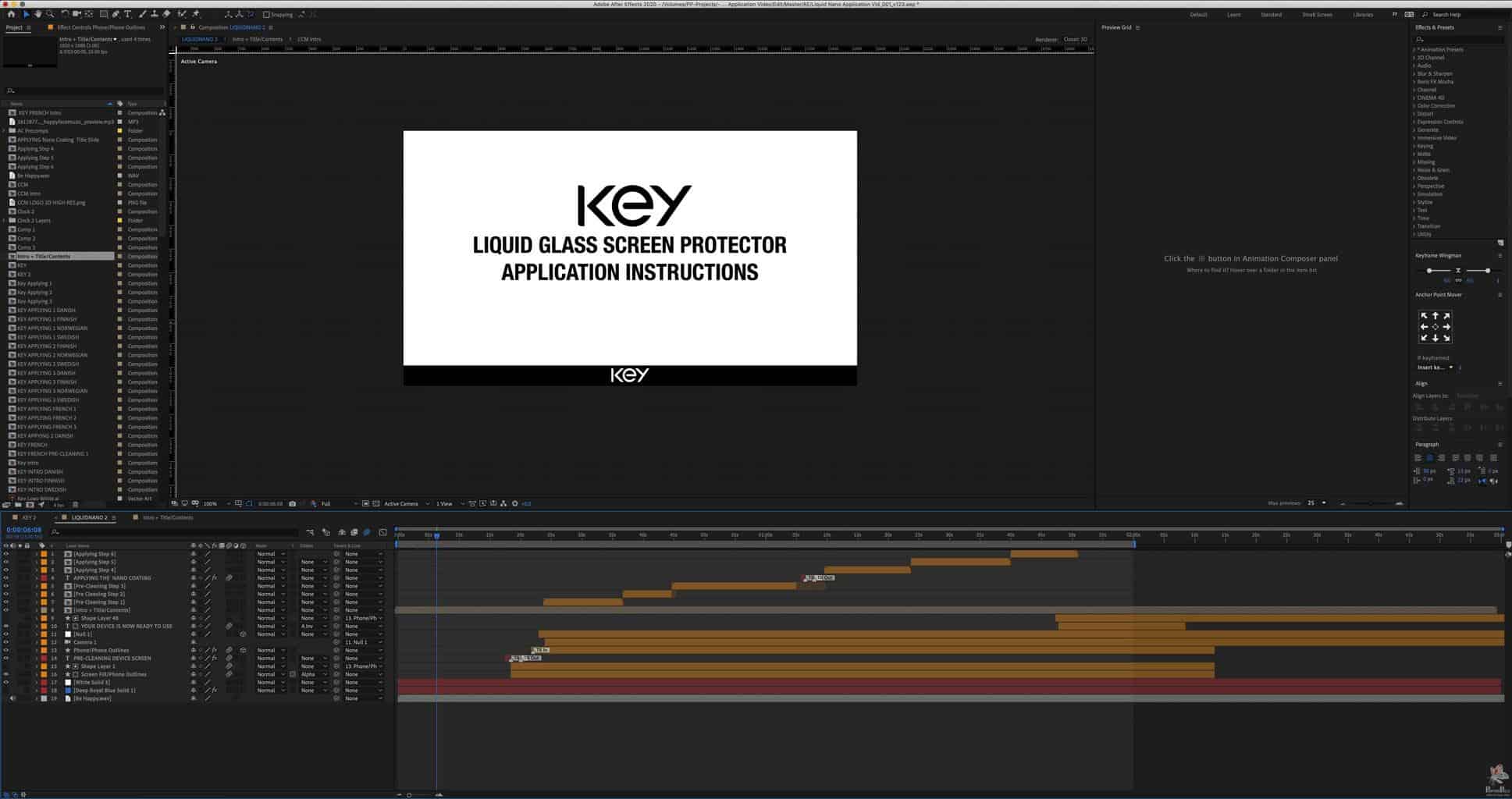1512x799 pixels.
Task: Click the Libraries workspace button
Action: [1363, 15]
